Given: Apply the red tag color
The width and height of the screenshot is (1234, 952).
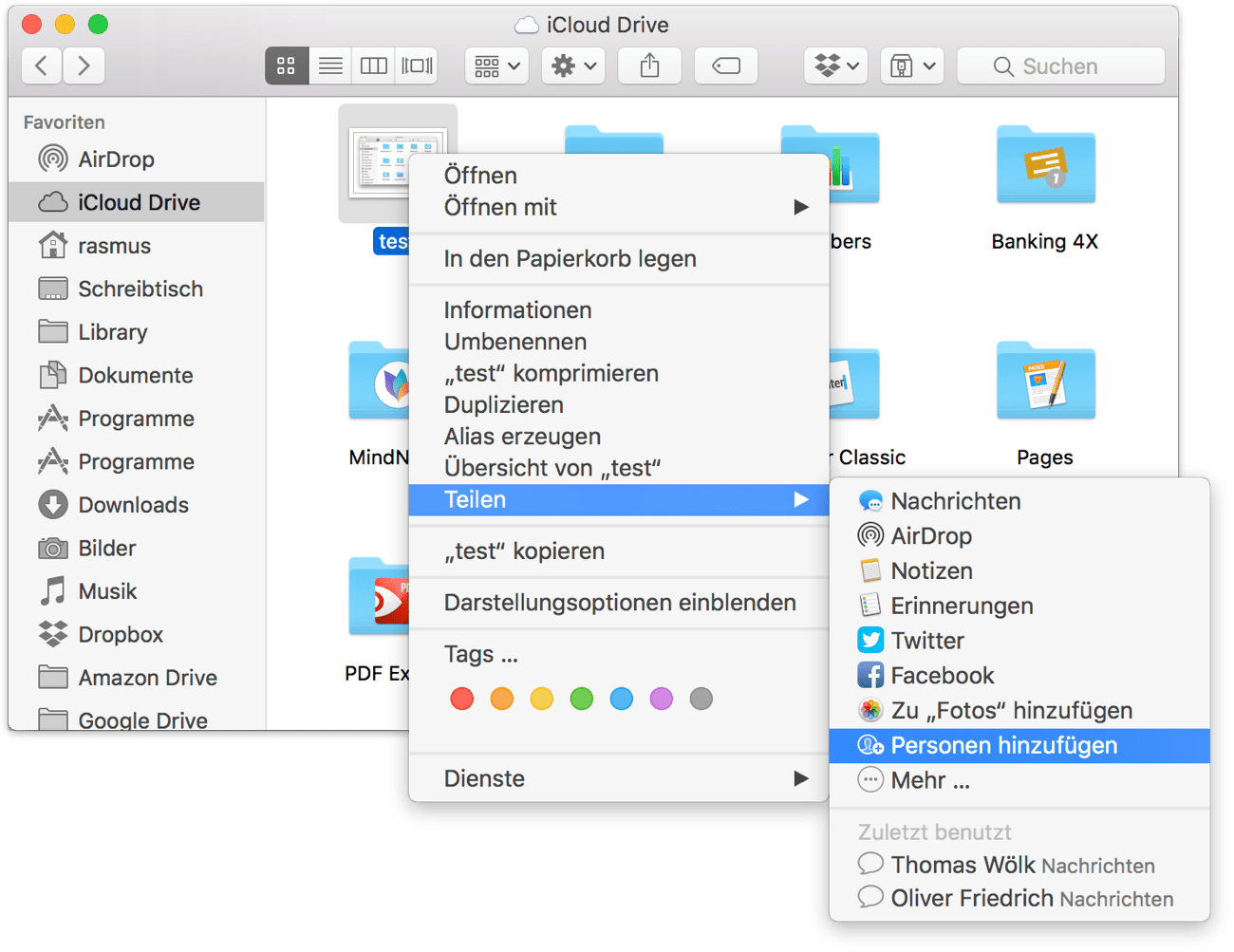Looking at the screenshot, I should point(462,700).
